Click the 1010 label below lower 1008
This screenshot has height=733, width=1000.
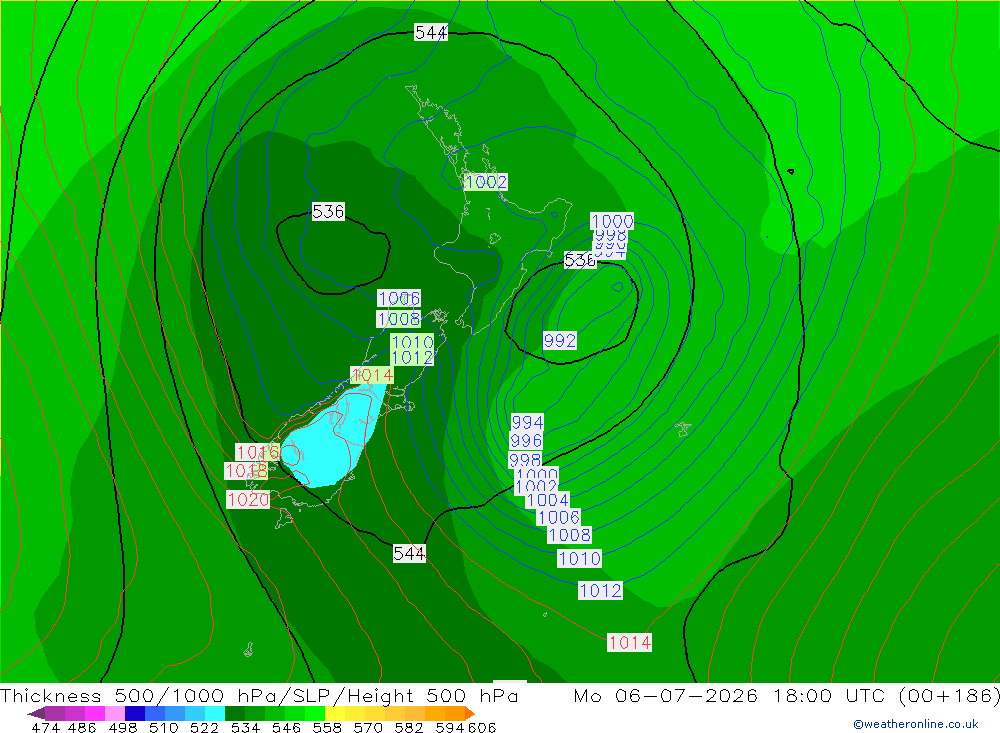click(x=579, y=559)
